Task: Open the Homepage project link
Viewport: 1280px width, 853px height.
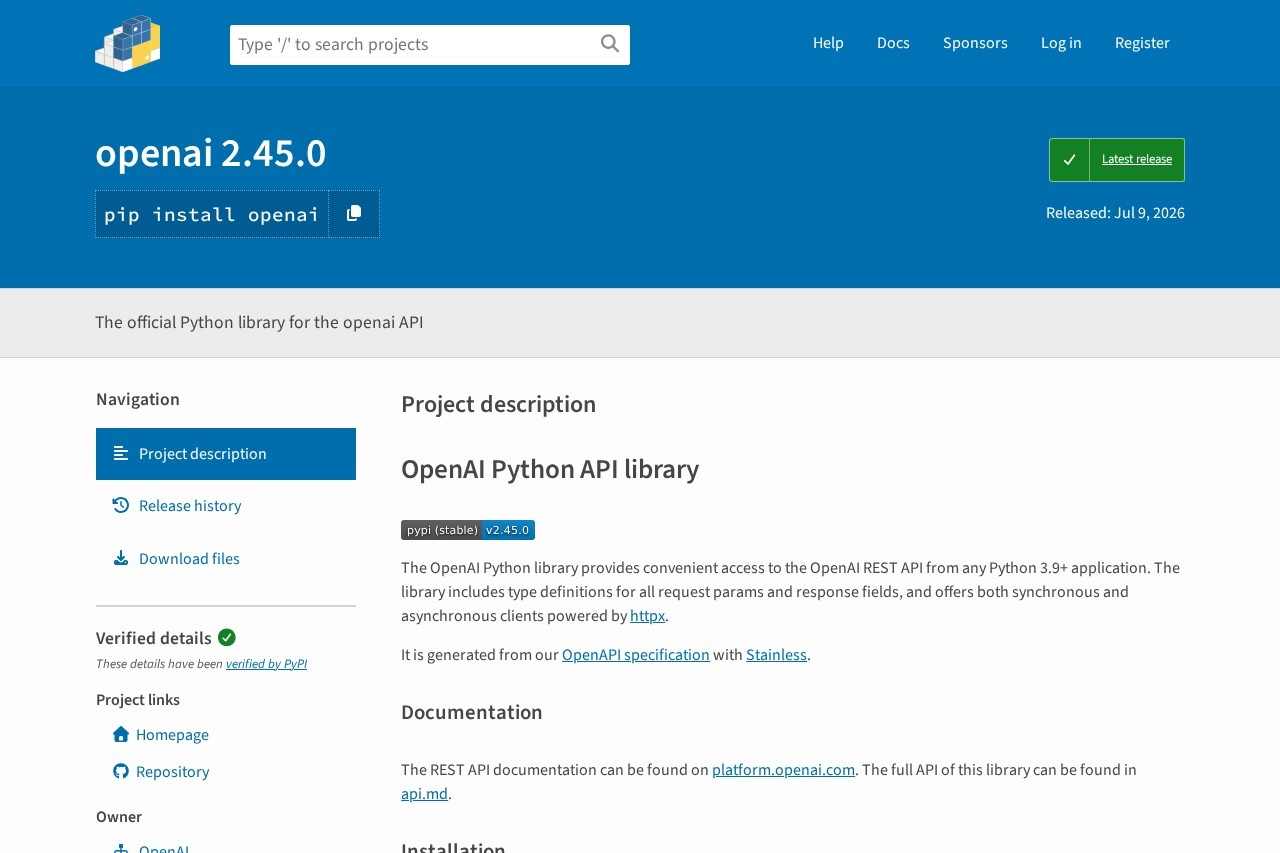Action: click(x=161, y=735)
